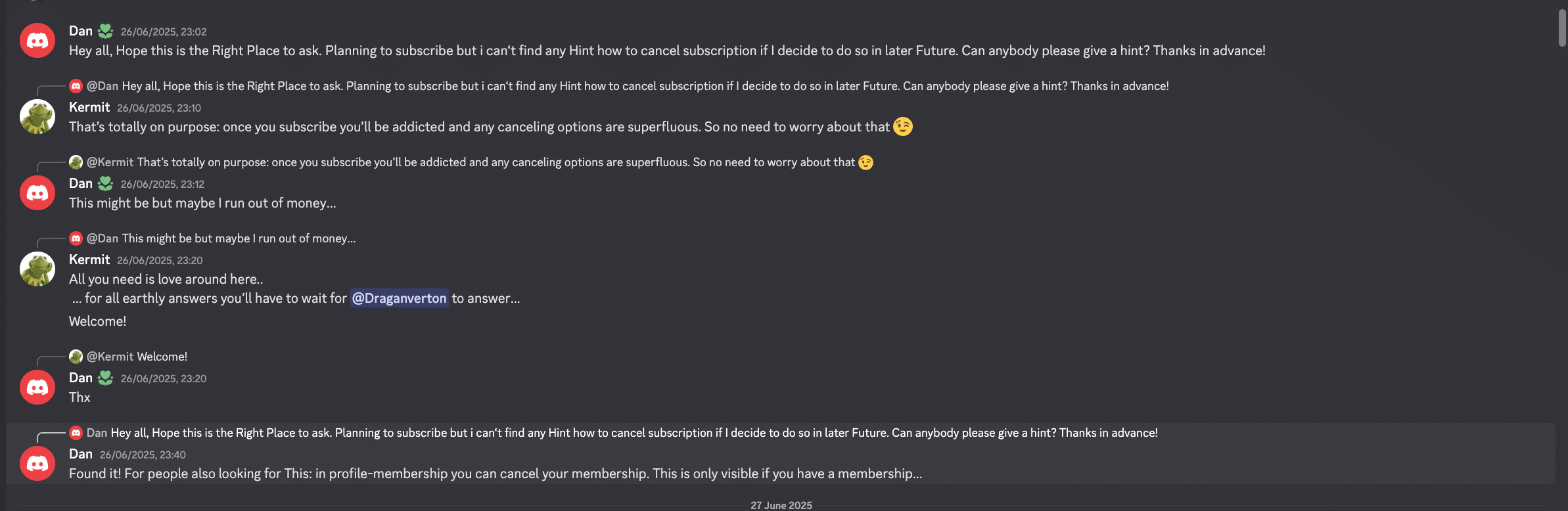Open the @Draganverton mention
1568x511 pixels.
pos(399,298)
